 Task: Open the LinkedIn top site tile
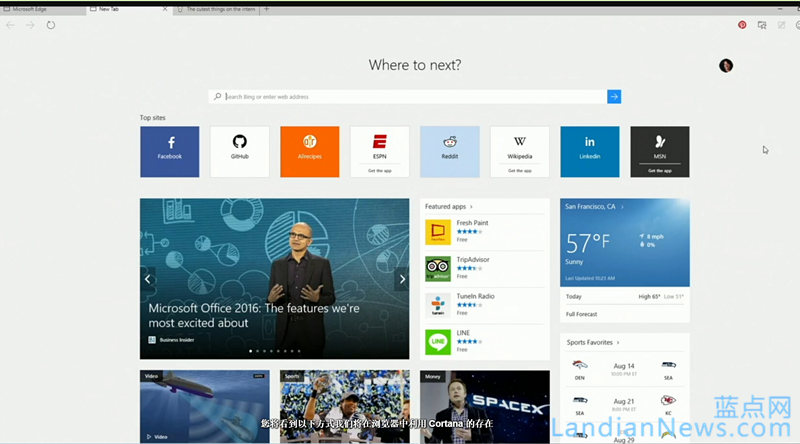pos(590,152)
